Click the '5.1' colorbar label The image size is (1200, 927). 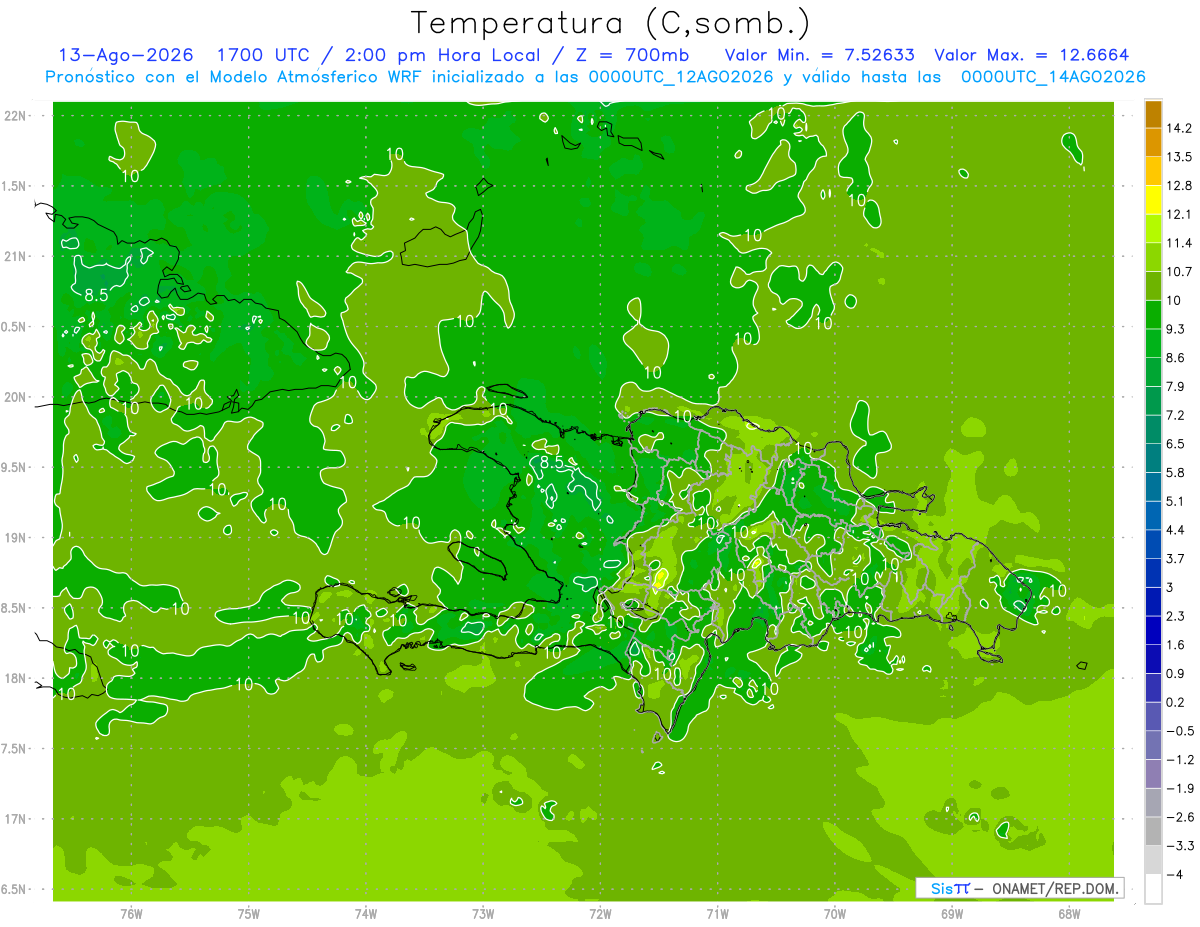pyautogui.click(x=1175, y=501)
